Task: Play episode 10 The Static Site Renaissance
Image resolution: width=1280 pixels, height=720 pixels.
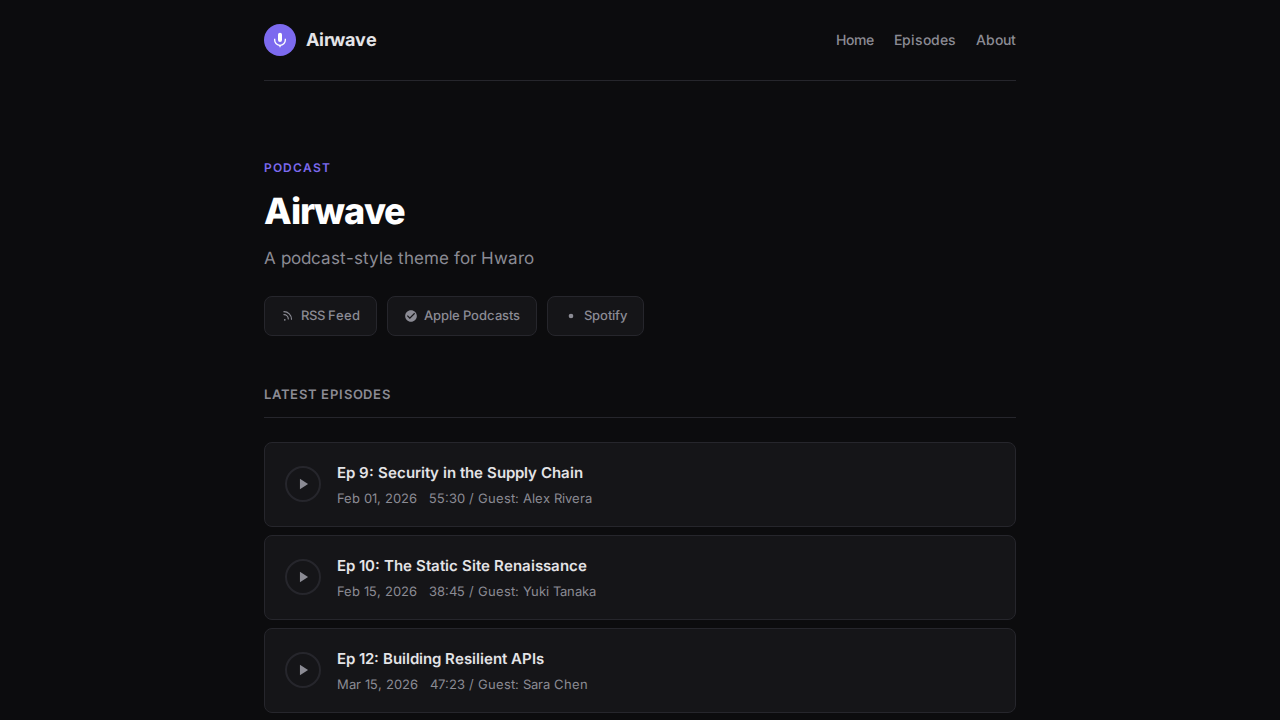Action: point(303,577)
